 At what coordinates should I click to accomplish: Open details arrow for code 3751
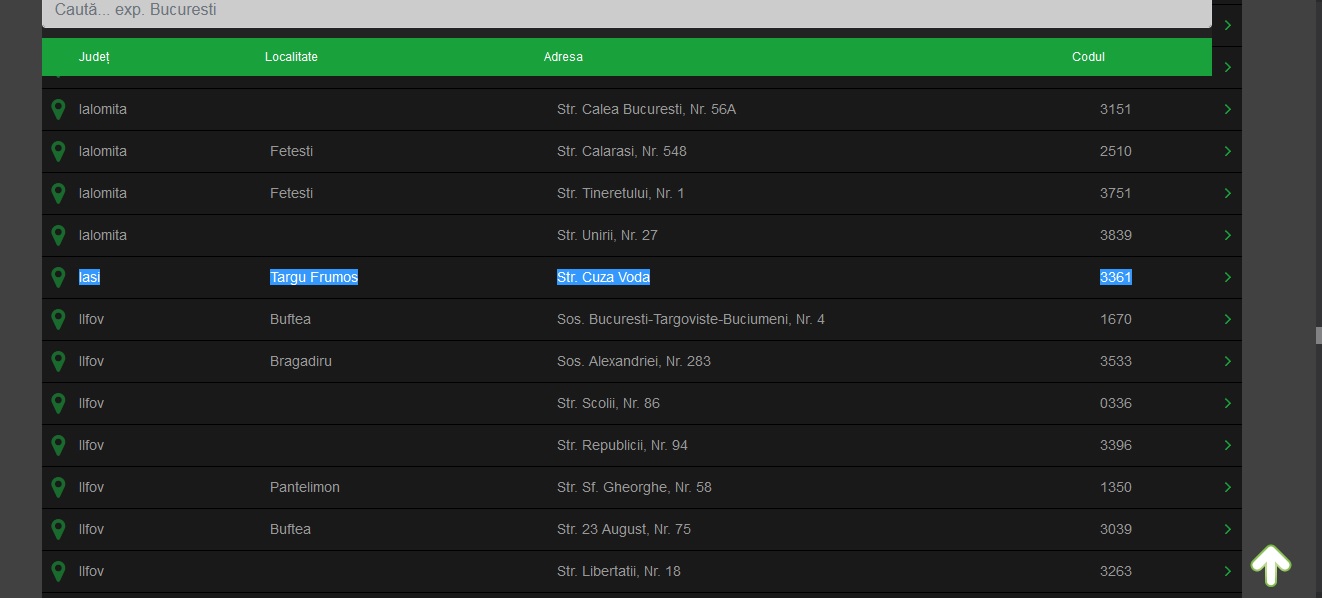pos(1228,193)
